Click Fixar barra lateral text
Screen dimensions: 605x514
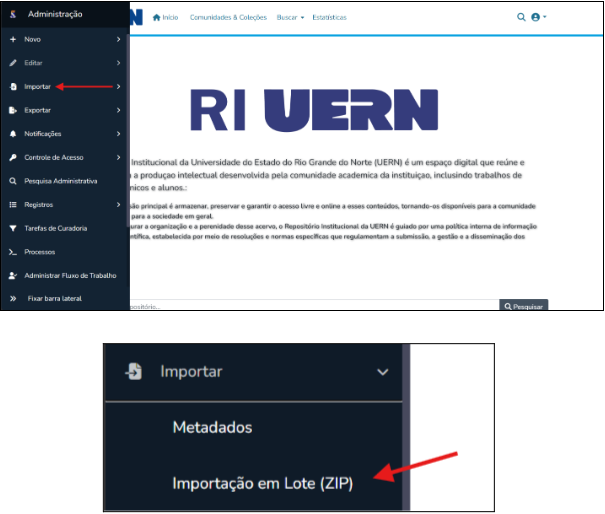[x=54, y=298]
